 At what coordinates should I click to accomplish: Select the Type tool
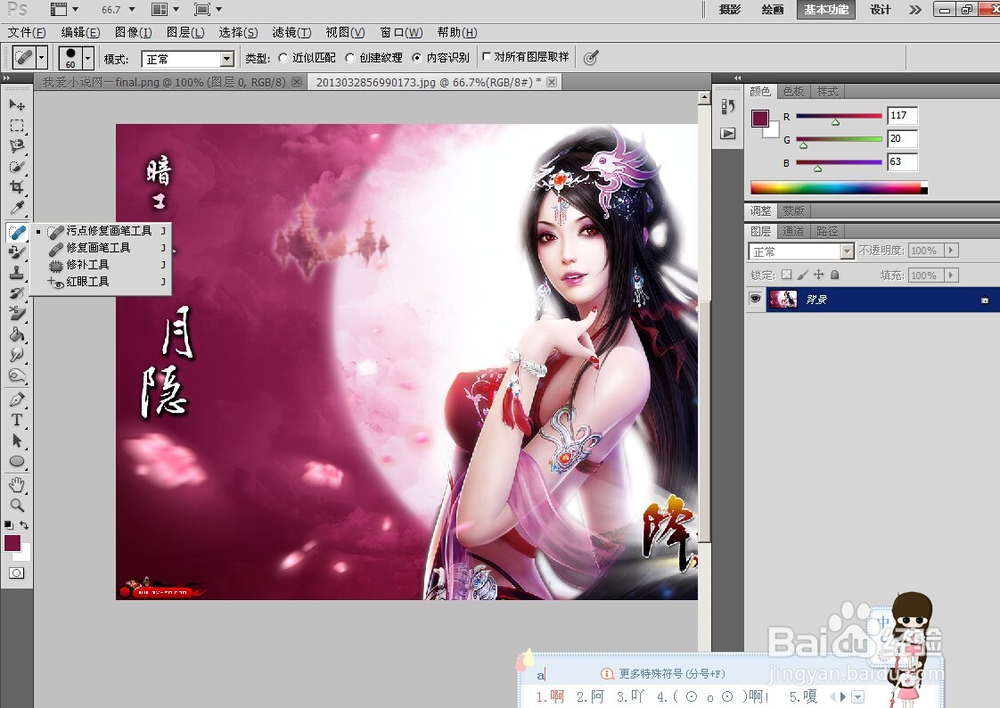pos(17,420)
